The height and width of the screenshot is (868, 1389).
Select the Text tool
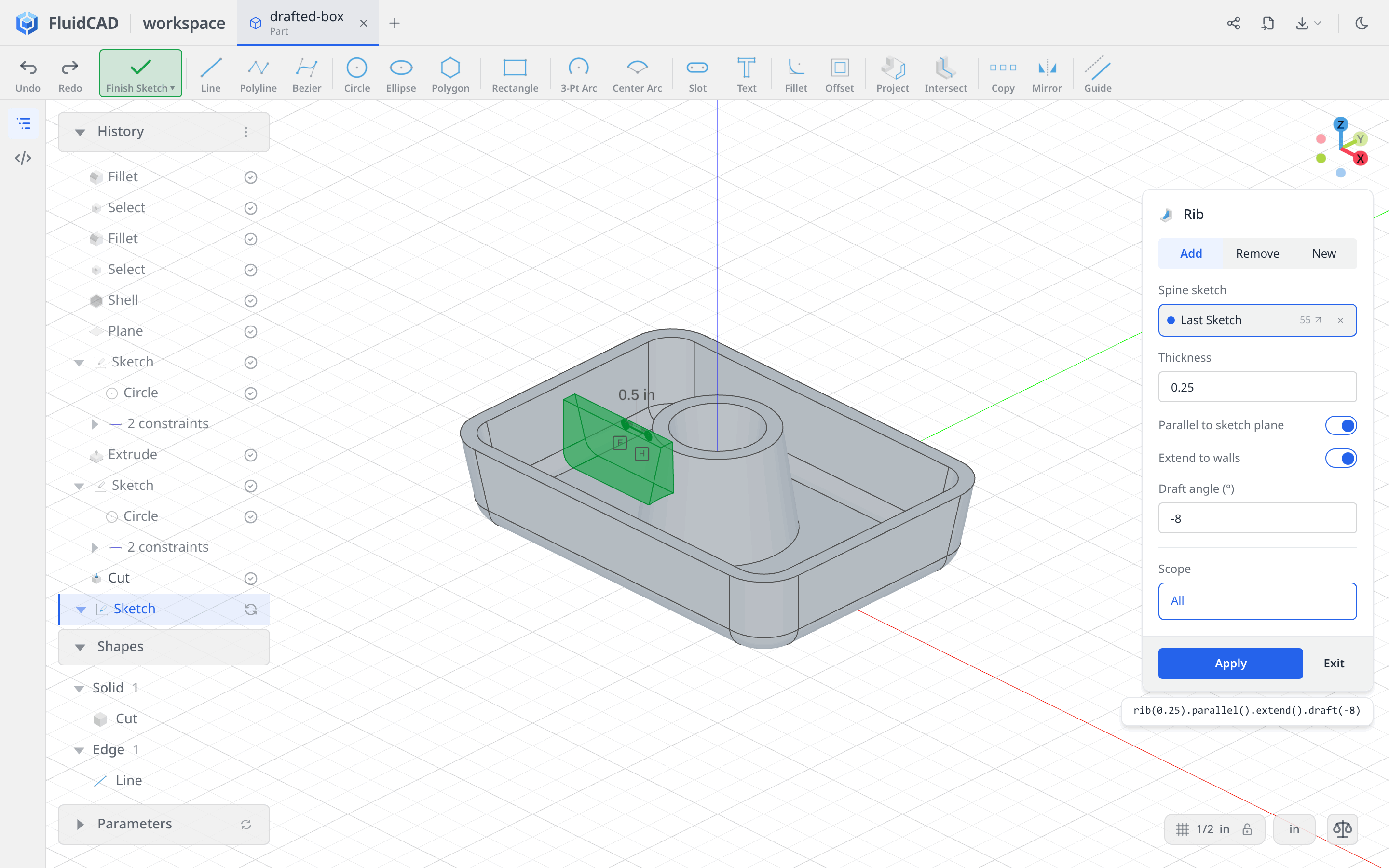[x=746, y=74]
